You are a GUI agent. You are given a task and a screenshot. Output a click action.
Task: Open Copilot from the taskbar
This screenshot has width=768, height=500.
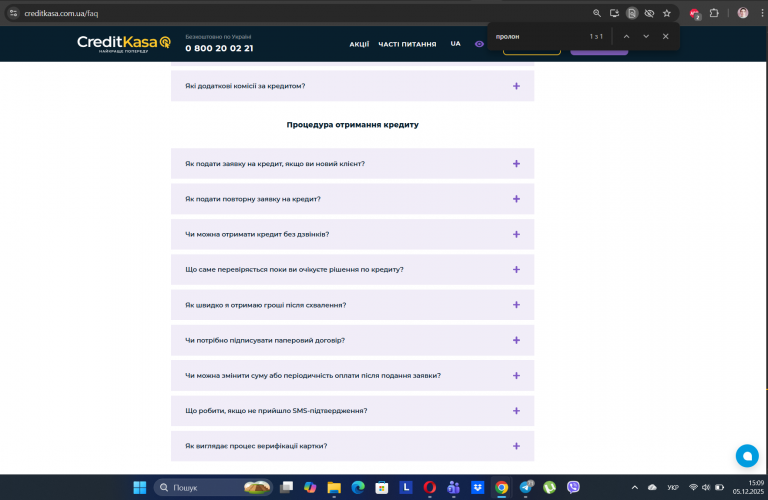tap(310, 487)
